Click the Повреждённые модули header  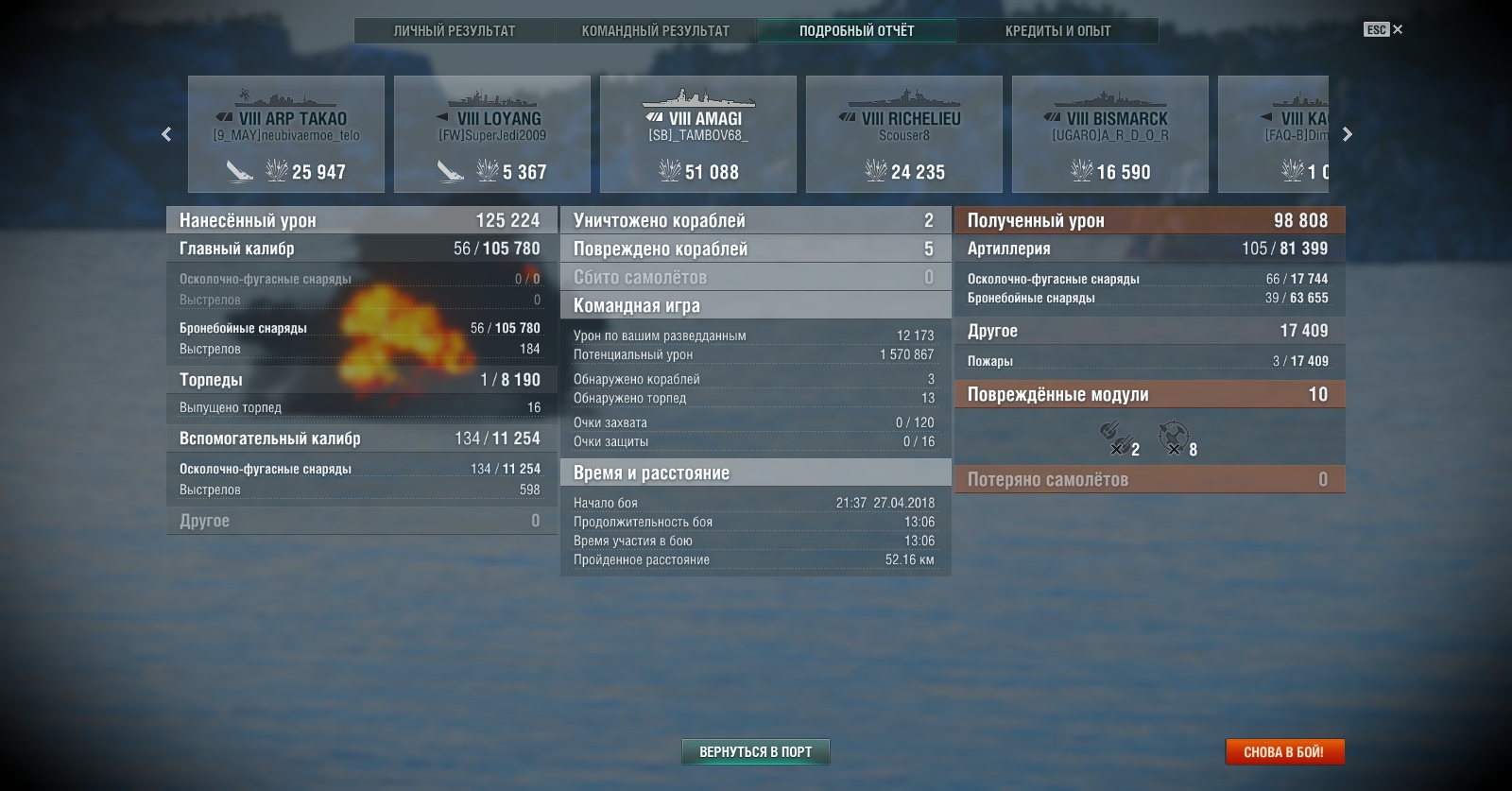click(1150, 394)
